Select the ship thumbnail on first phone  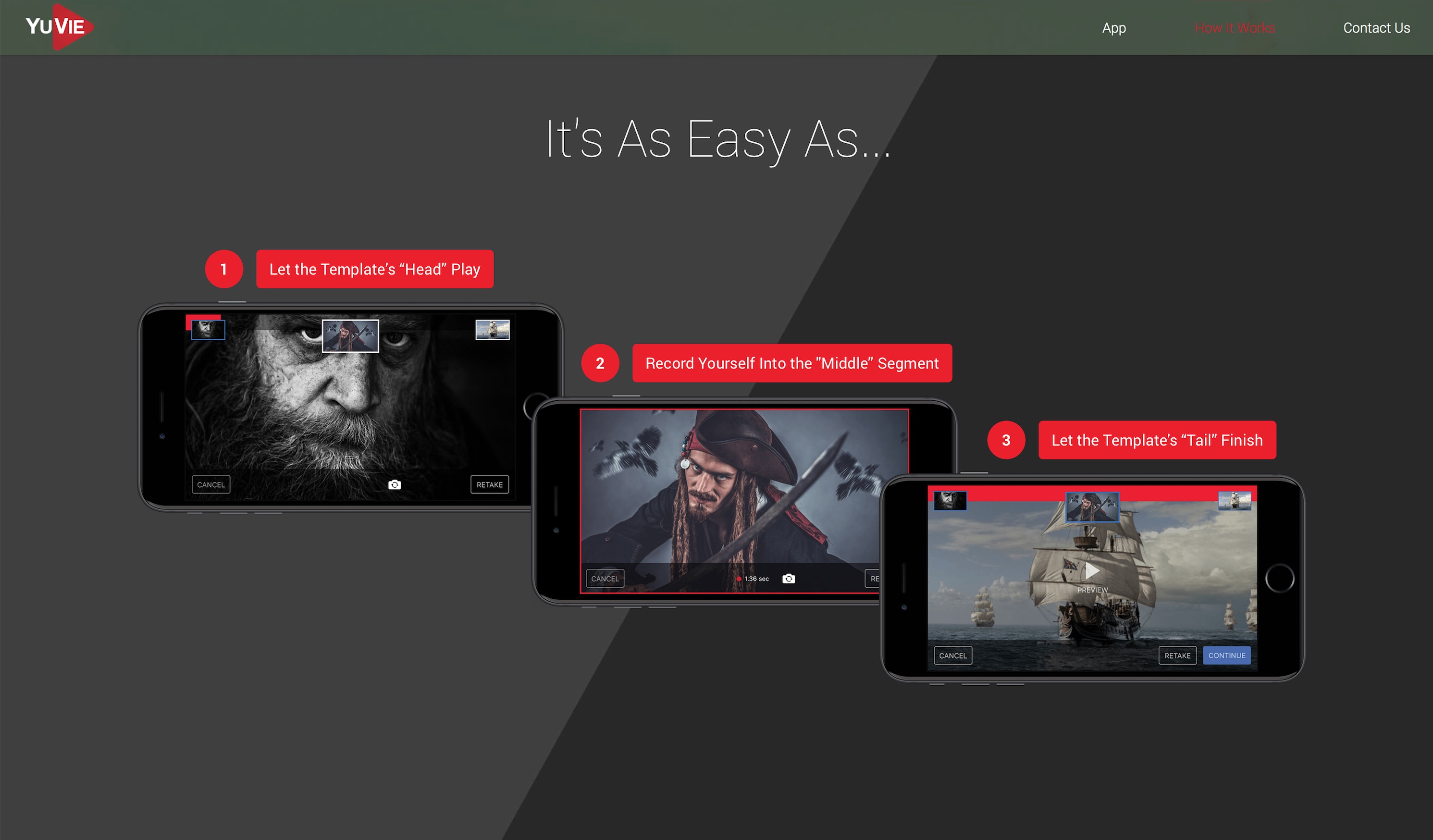[x=493, y=330]
